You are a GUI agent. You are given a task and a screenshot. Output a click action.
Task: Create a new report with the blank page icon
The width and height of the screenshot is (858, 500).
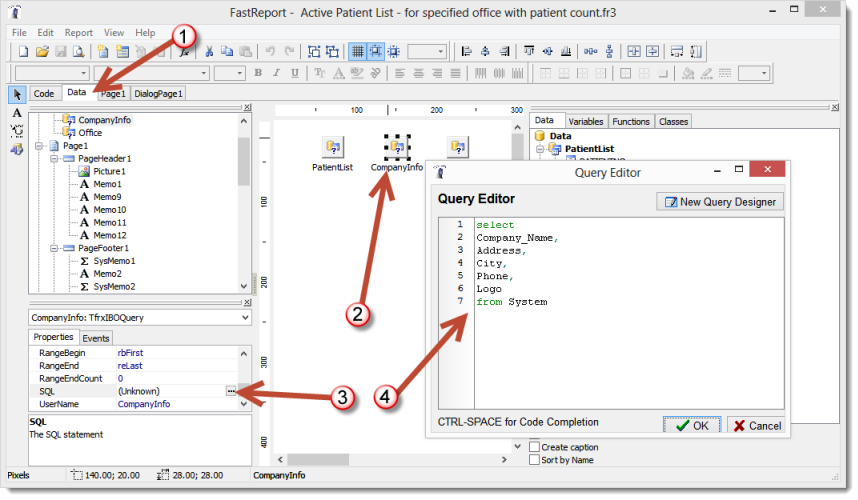pos(23,51)
